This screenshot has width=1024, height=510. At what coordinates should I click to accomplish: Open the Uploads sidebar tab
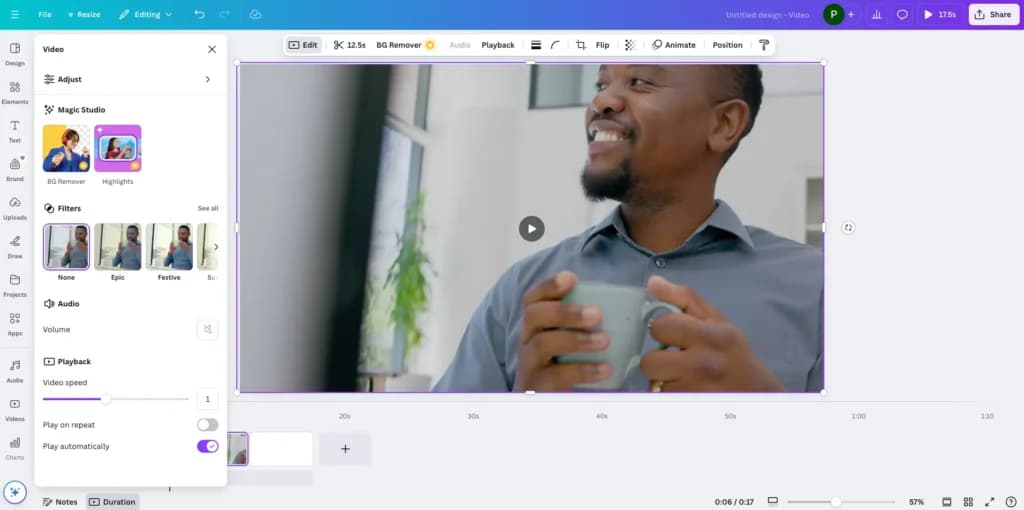click(x=14, y=208)
